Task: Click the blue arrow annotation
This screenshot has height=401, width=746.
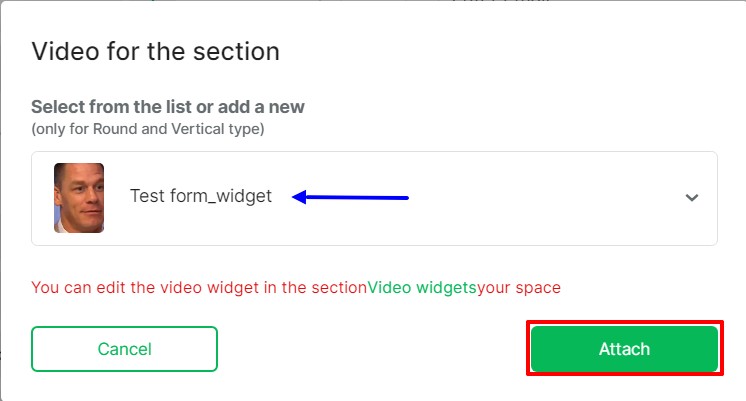Action: pos(351,198)
